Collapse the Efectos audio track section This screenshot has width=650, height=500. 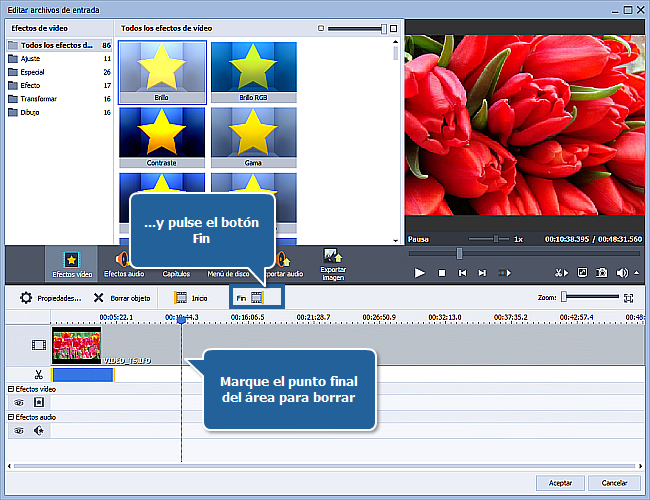10,416
